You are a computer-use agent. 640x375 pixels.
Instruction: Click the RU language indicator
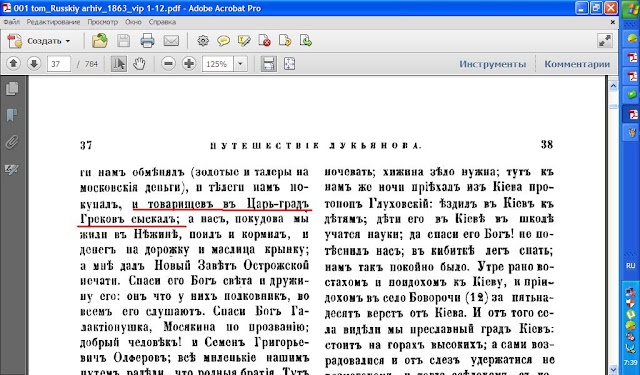tap(631, 265)
